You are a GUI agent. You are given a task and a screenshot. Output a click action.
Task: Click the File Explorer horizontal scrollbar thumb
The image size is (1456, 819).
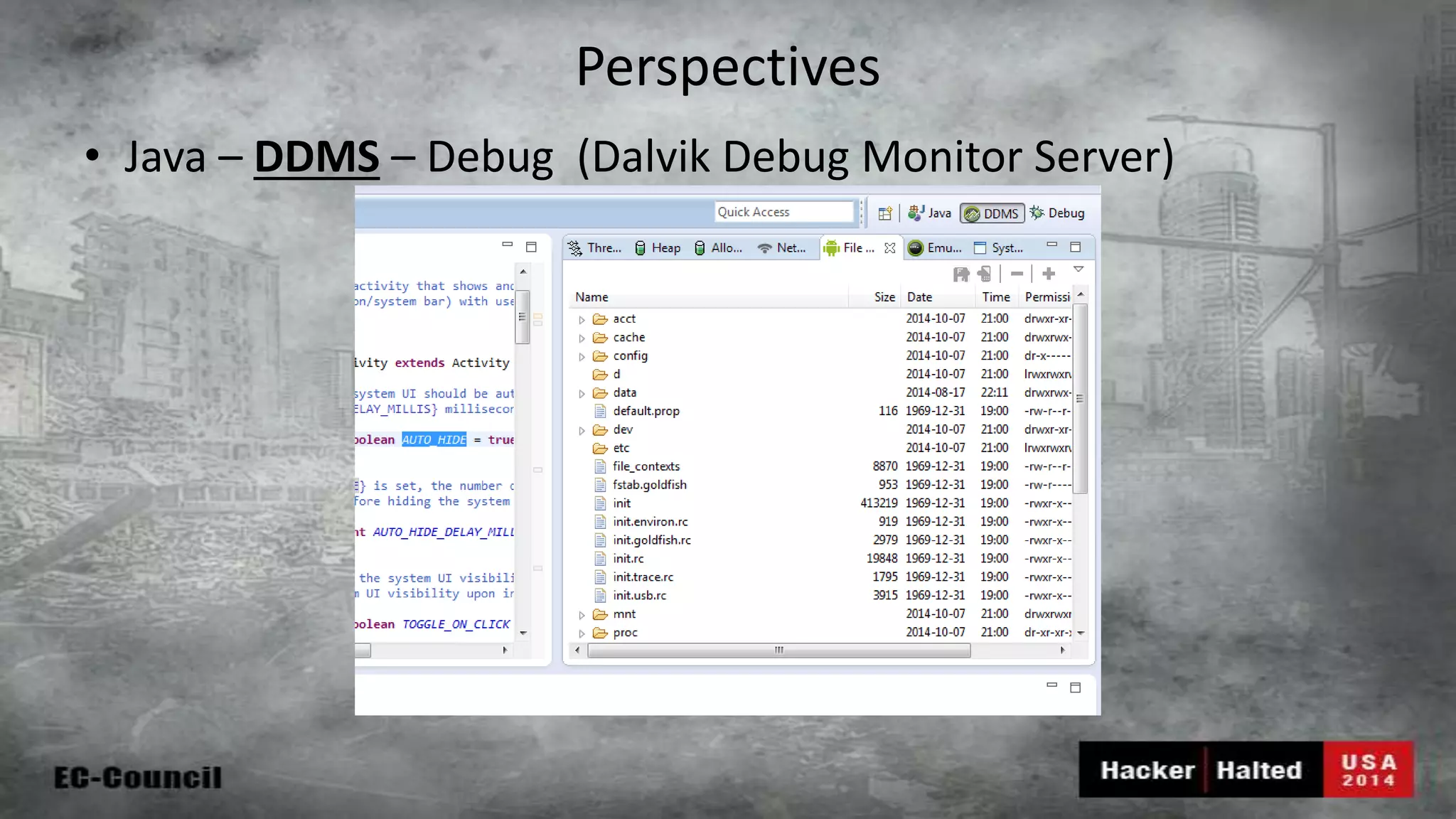pyautogui.click(x=778, y=651)
